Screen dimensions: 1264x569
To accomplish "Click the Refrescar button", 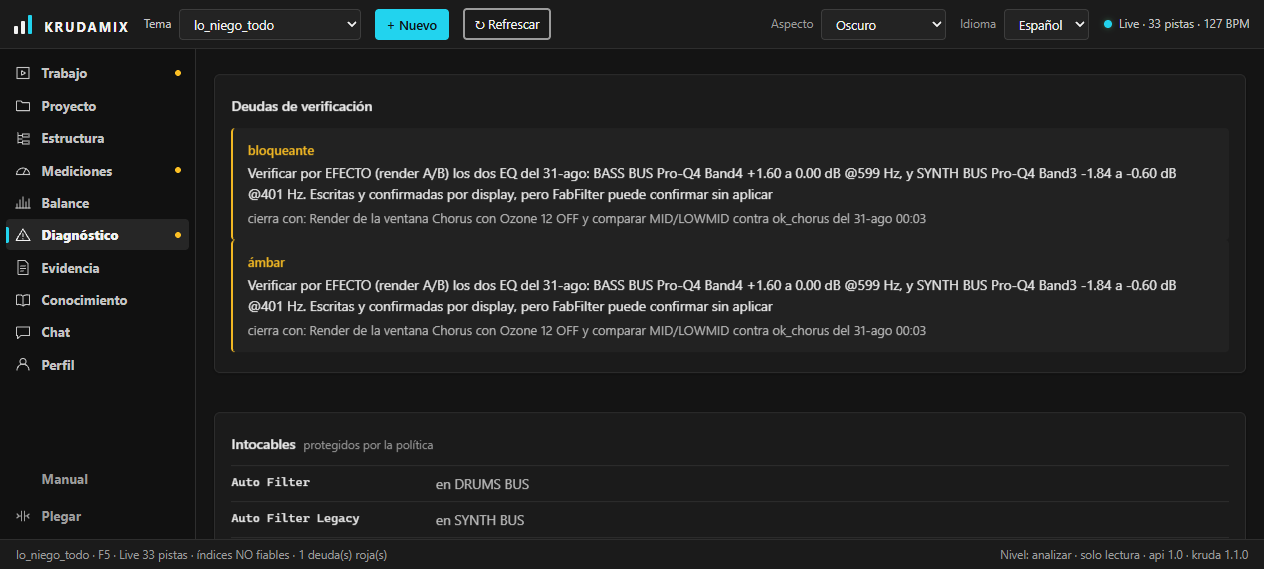I will click(x=507, y=24).
